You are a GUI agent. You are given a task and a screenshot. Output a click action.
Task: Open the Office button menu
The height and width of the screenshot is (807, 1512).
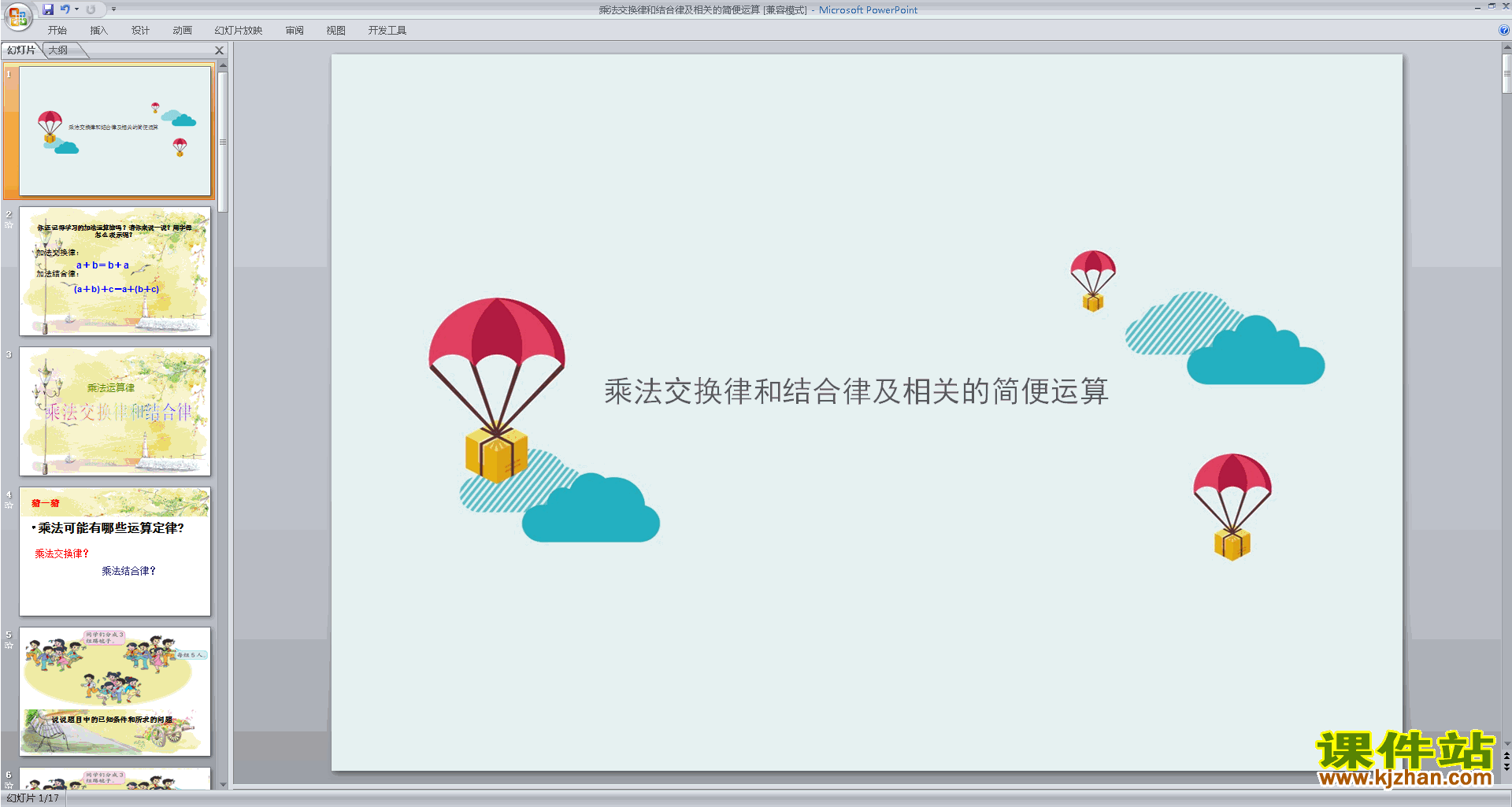pos(18,17)
